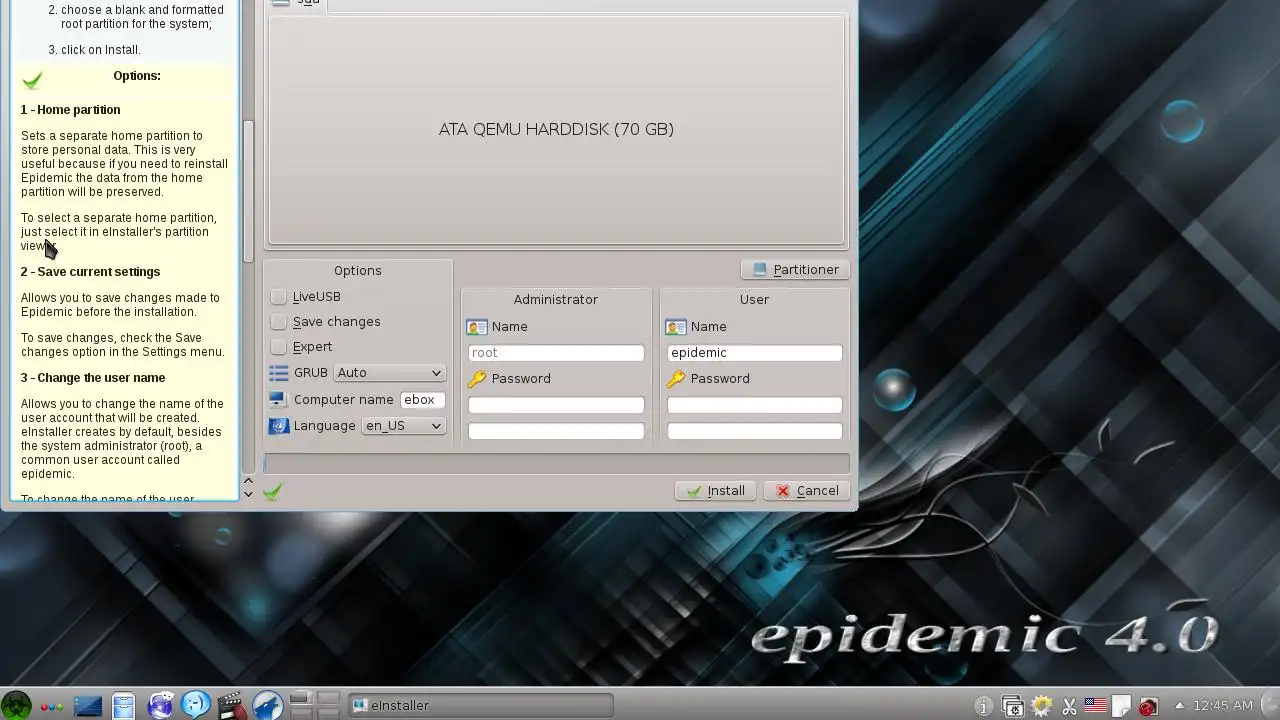The image size is (1280, 720).
Task: Click the red circle tray icon
Action: [x=1148, y=706]
